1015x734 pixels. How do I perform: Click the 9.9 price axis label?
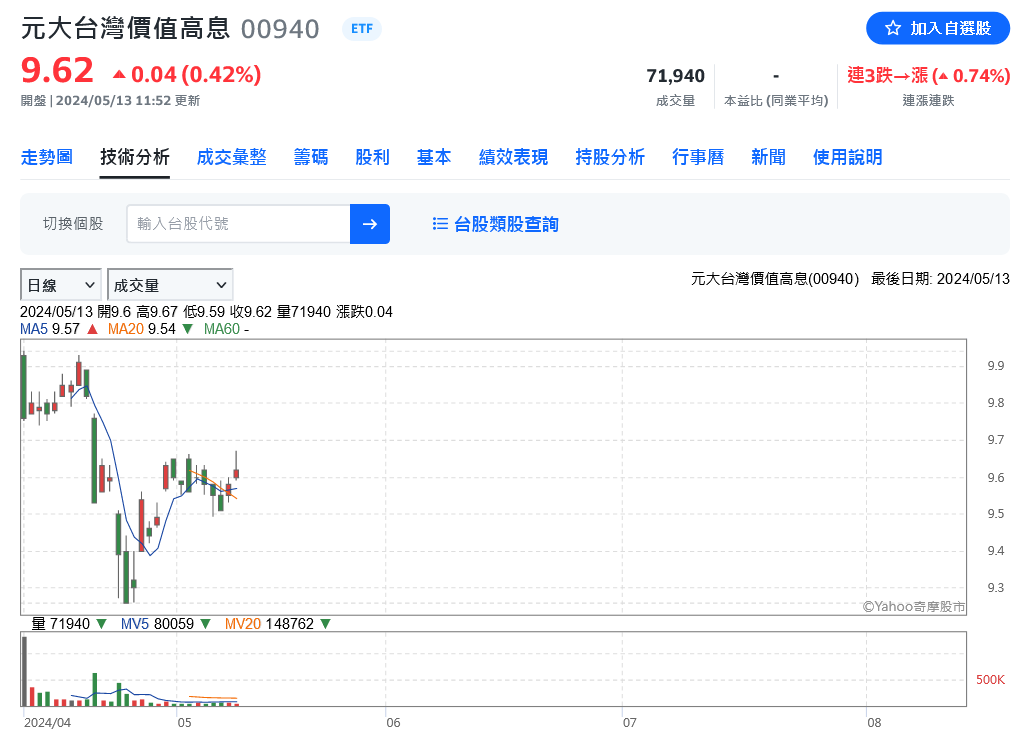pos(996,366)
